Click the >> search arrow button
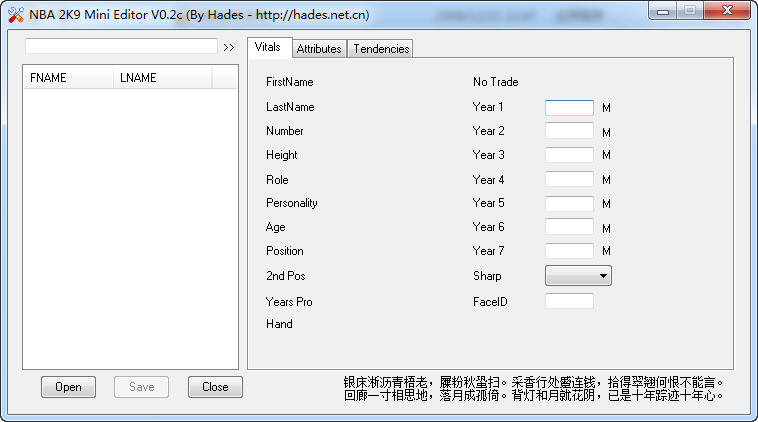Viewport: 758px width, 422px height. [229, 47]
